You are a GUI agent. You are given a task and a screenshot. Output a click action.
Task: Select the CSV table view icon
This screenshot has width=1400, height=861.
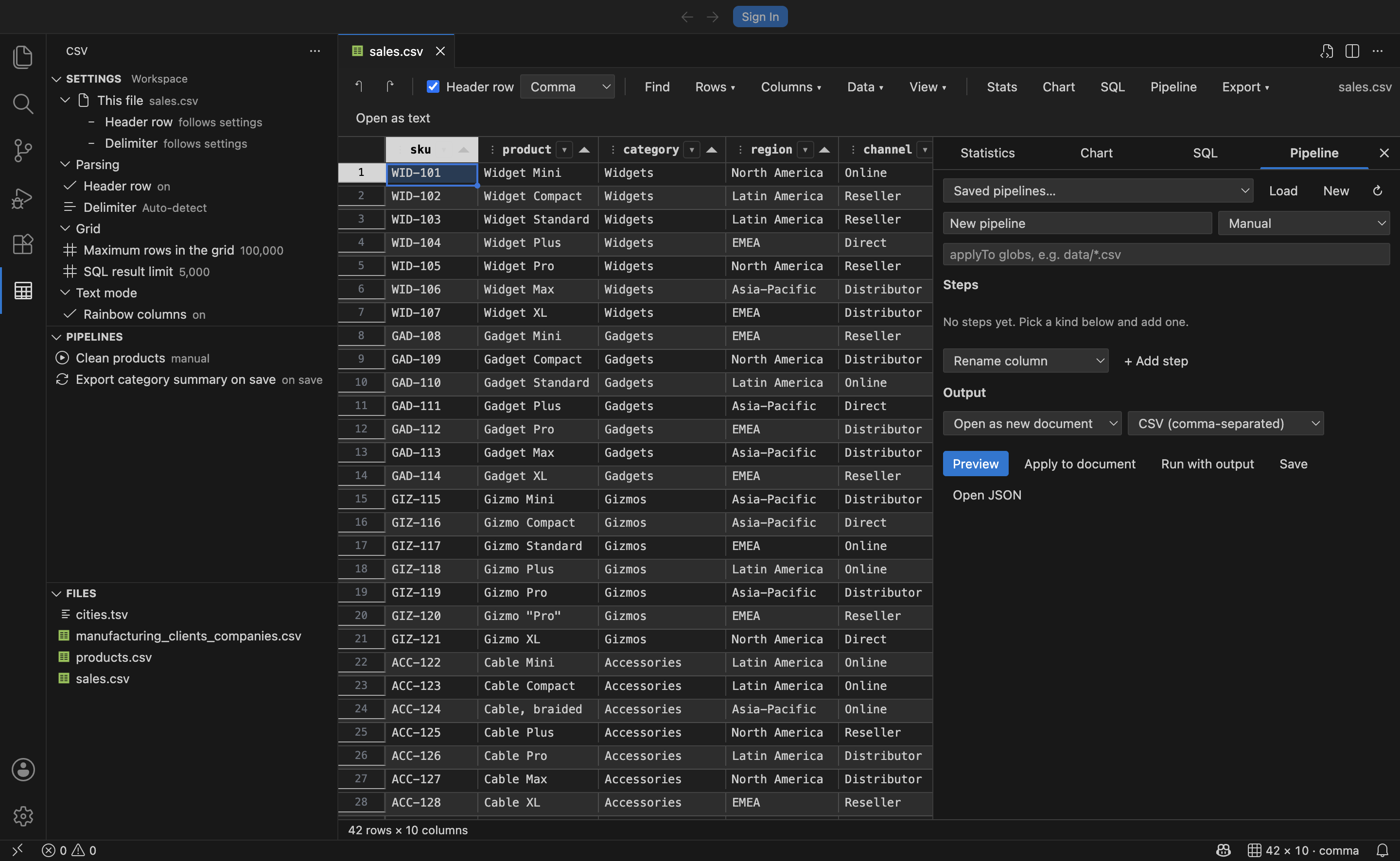(23, 291)
